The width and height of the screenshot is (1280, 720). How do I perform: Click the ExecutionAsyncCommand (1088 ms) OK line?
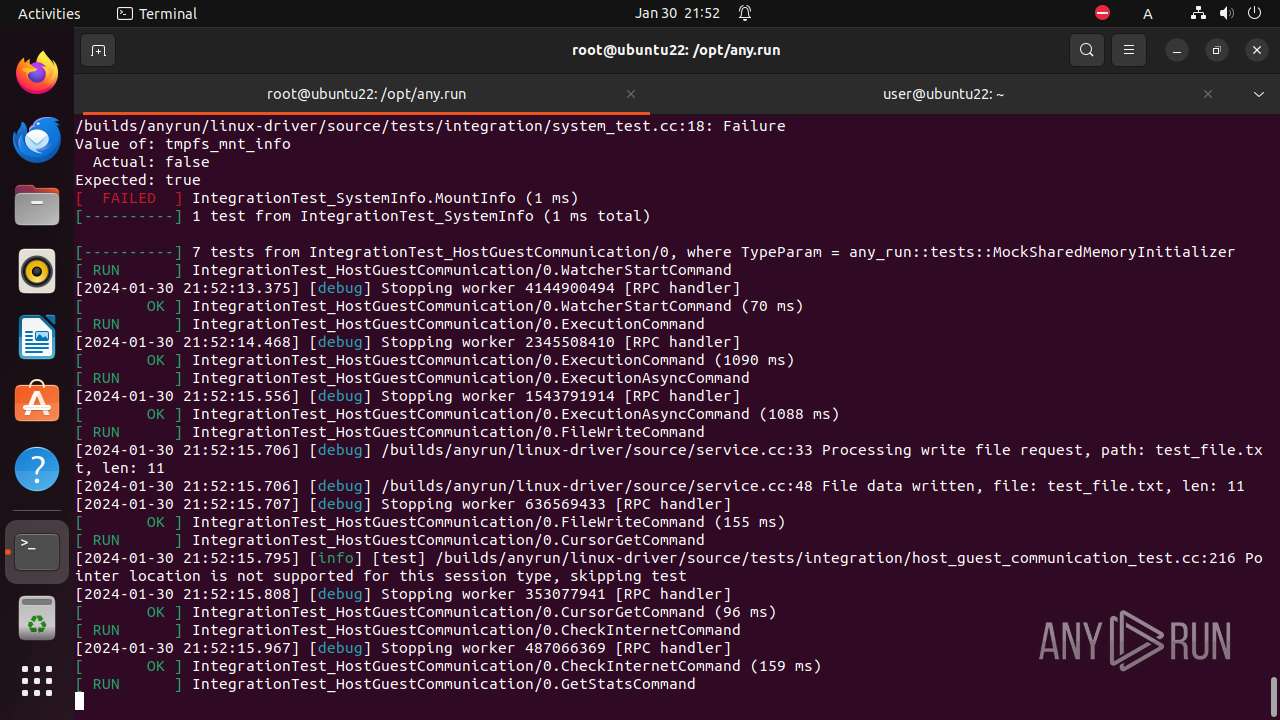tap(457, 414)
